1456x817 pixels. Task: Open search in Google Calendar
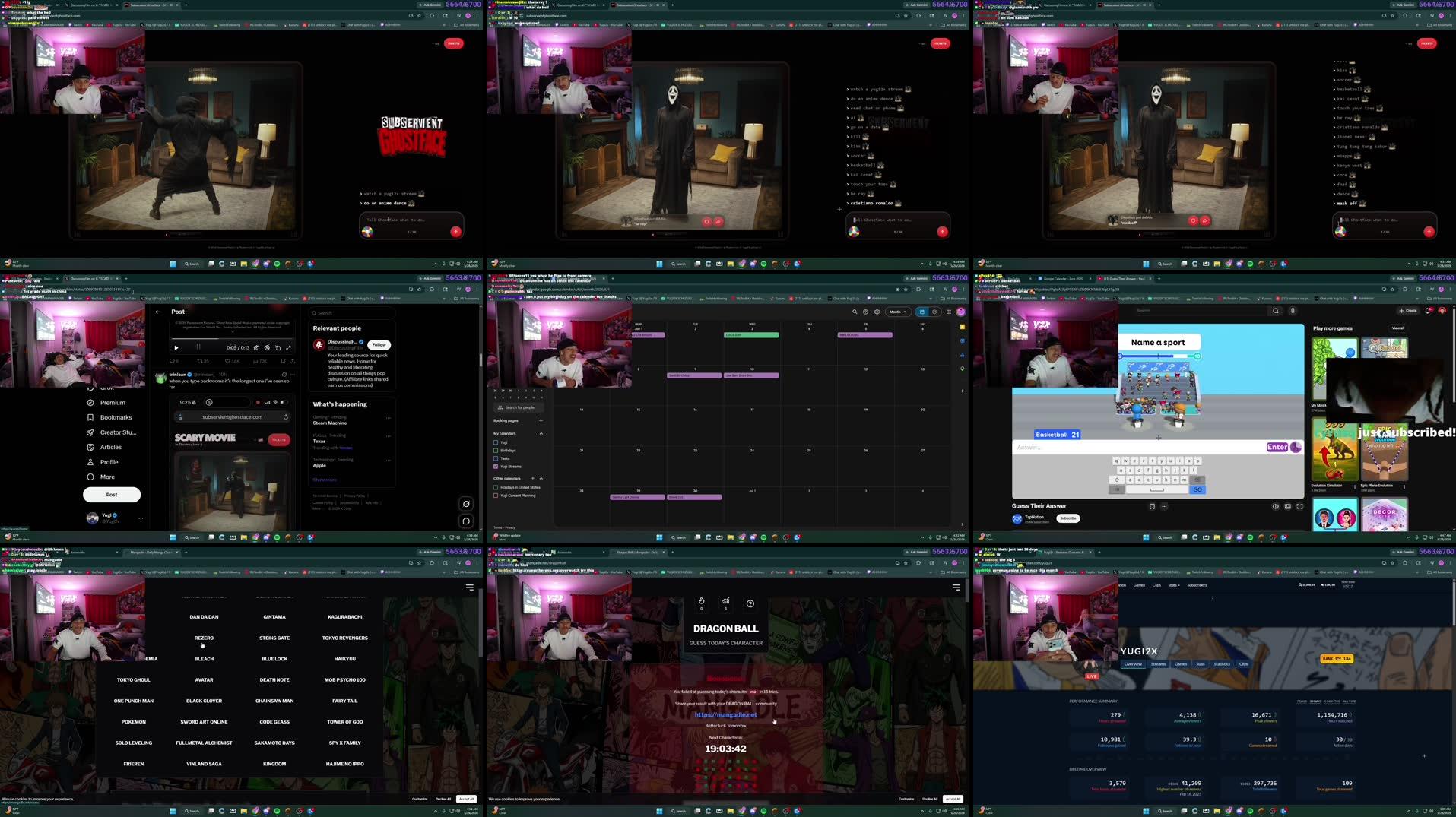[x=855, y=312]
